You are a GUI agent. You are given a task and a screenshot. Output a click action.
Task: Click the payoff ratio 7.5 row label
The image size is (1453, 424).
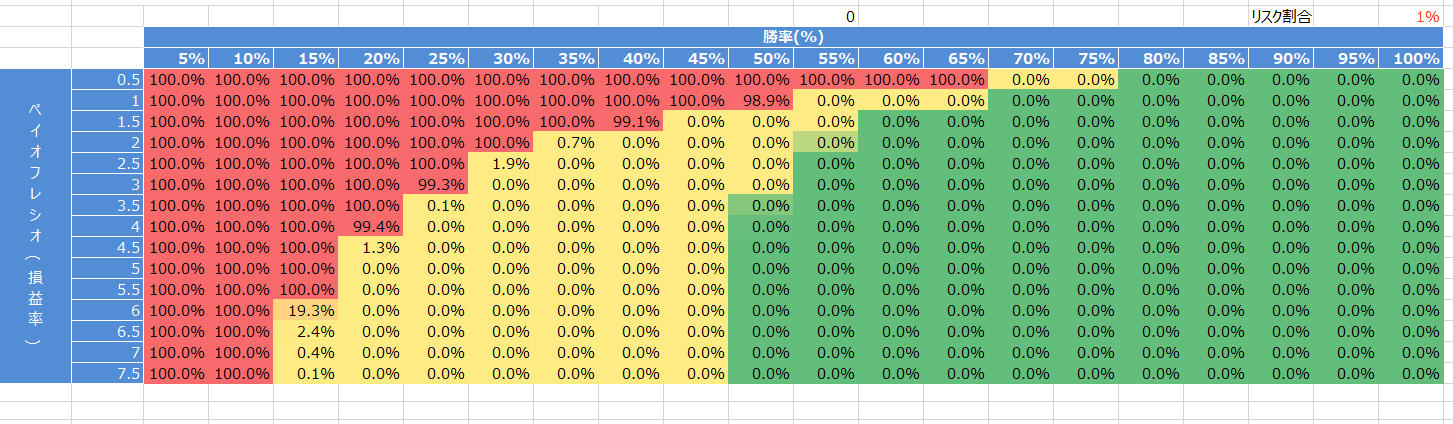click(x=107, y=373)
